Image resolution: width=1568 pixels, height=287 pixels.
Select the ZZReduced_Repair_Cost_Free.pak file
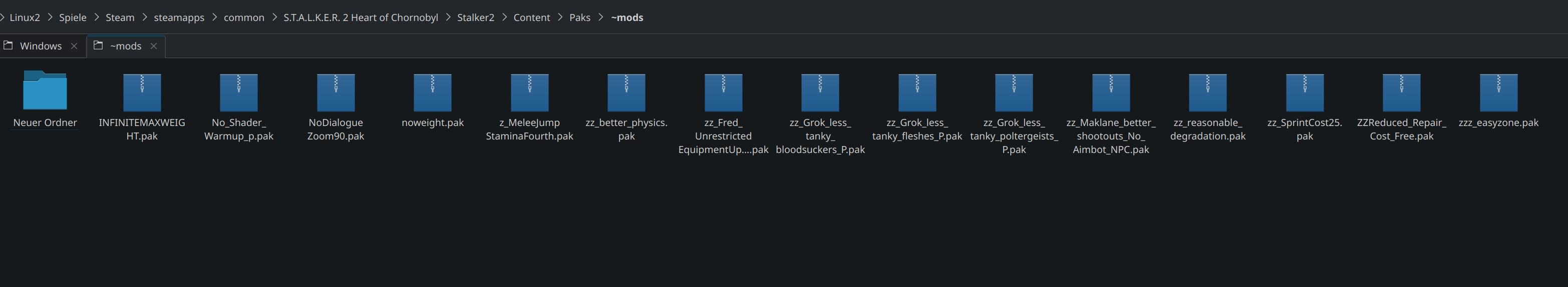[1401, 92]
